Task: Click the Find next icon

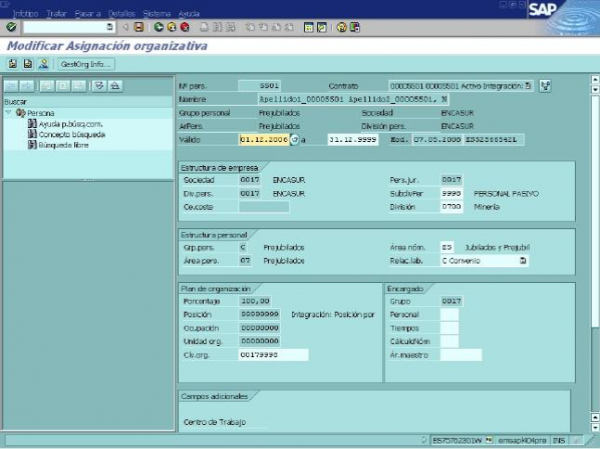Action: 230,27
